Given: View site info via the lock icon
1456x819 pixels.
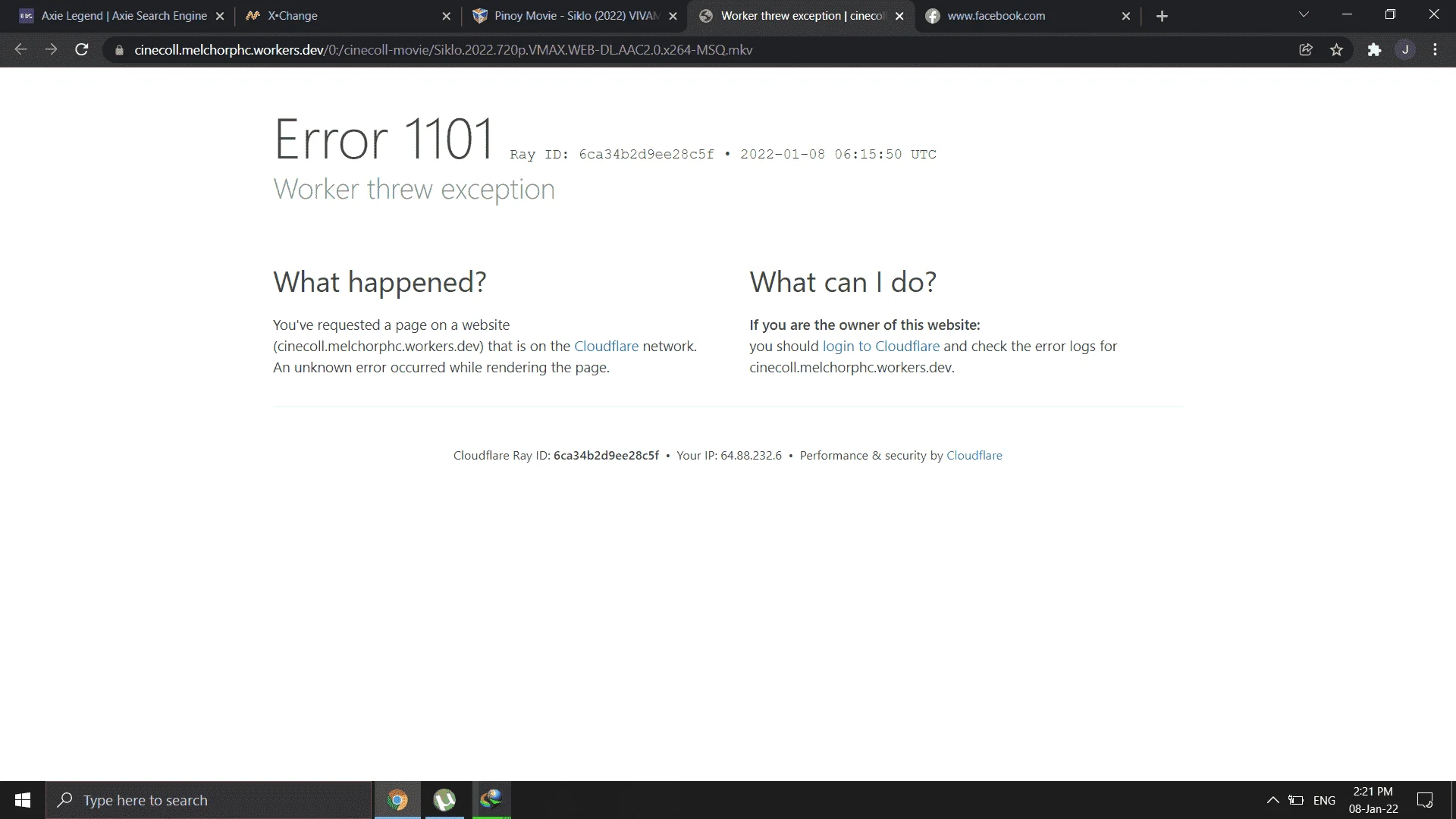Looking at the screenshot, I should (x=119, y=50).
